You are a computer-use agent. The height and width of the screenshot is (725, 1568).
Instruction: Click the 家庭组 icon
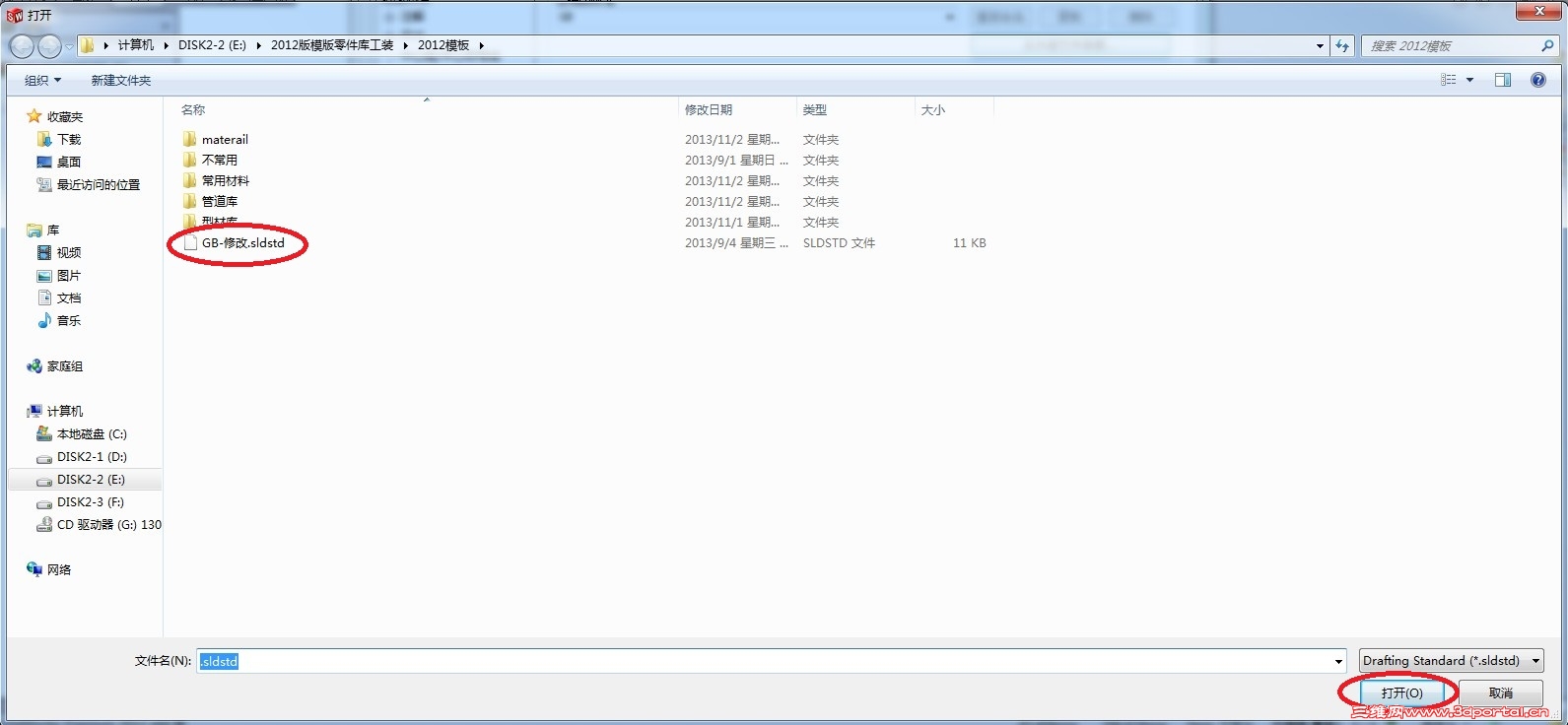coord(34,365)
